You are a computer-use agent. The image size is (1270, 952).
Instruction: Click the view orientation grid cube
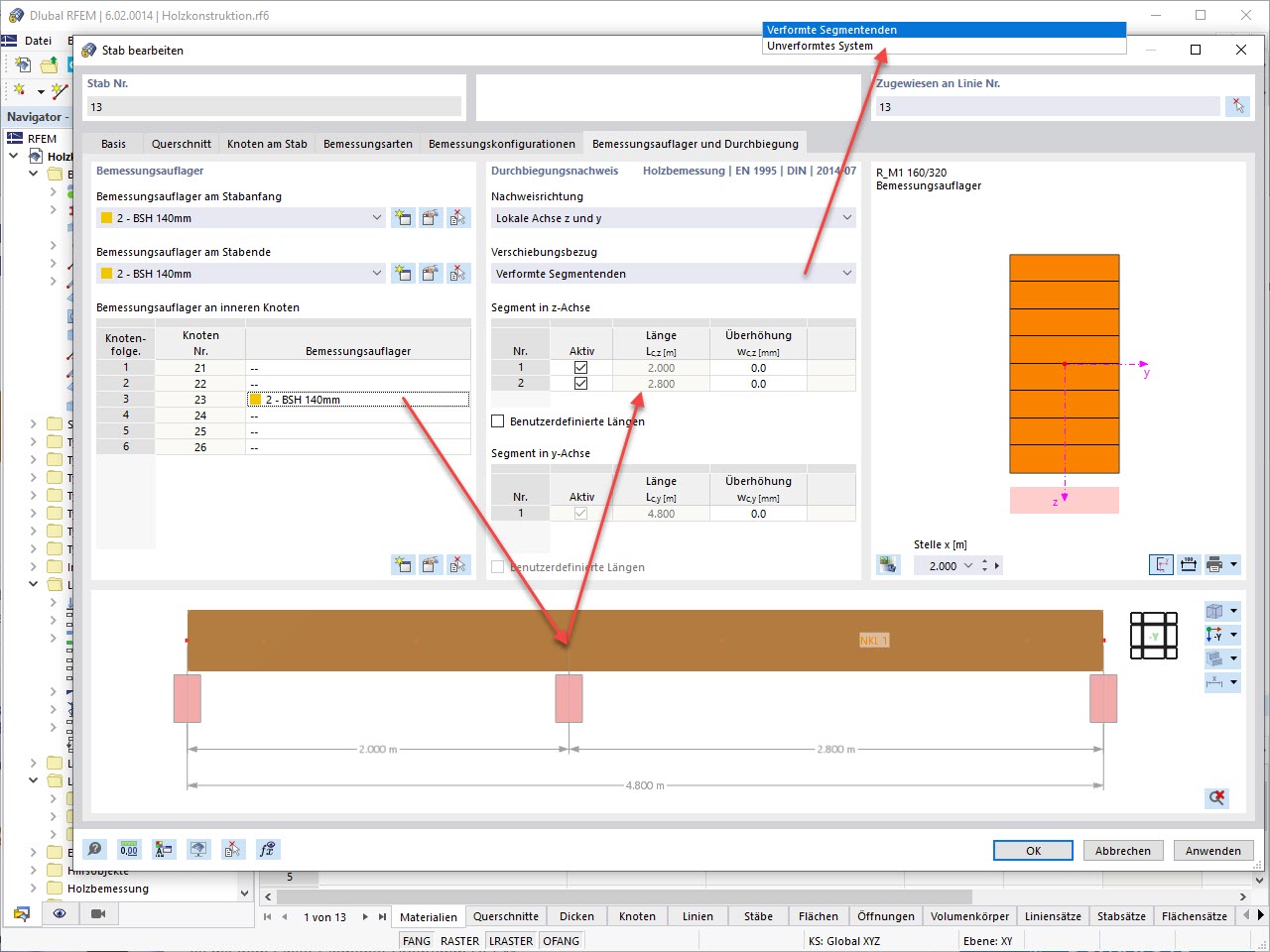(x=1154, y=636)
